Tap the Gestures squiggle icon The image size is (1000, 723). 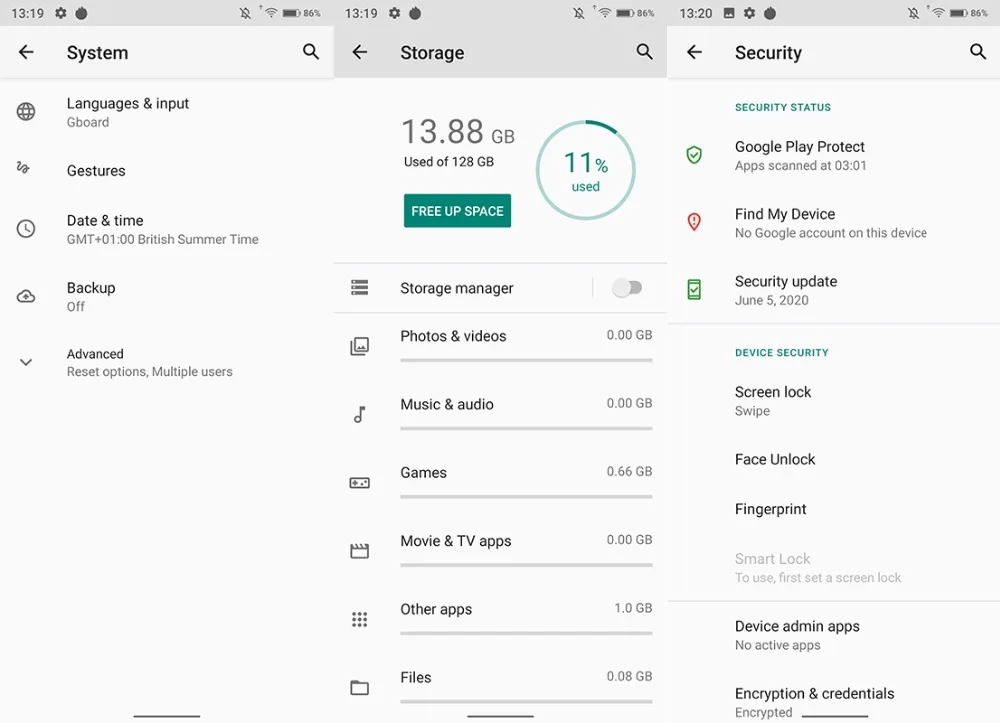click(24, 168)
